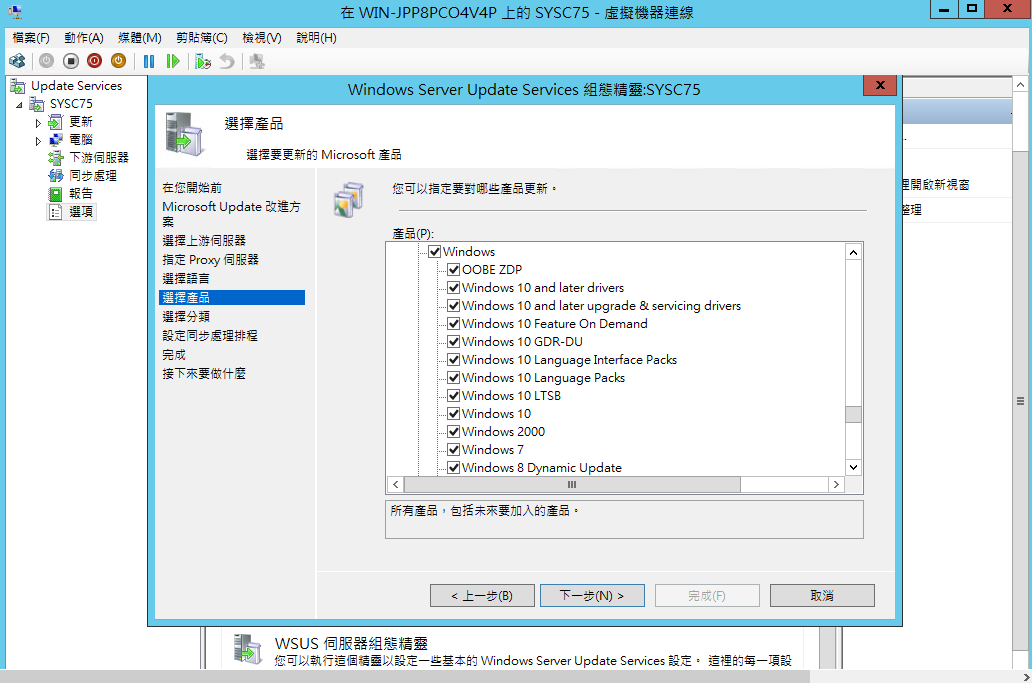
Task: Click the products icon beside description text
Action: coord(349,200)
